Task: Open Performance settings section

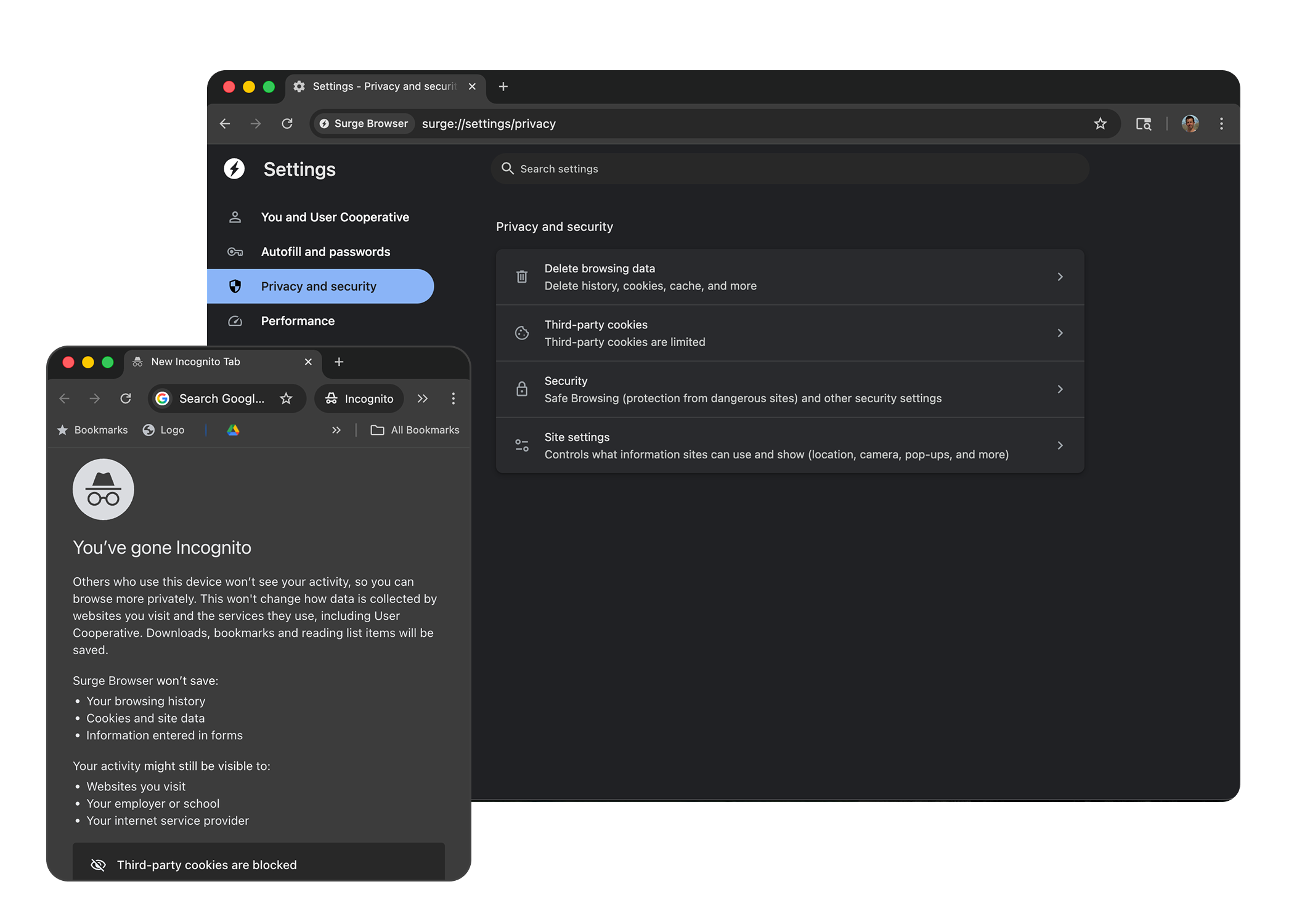Action: [320, 321]
